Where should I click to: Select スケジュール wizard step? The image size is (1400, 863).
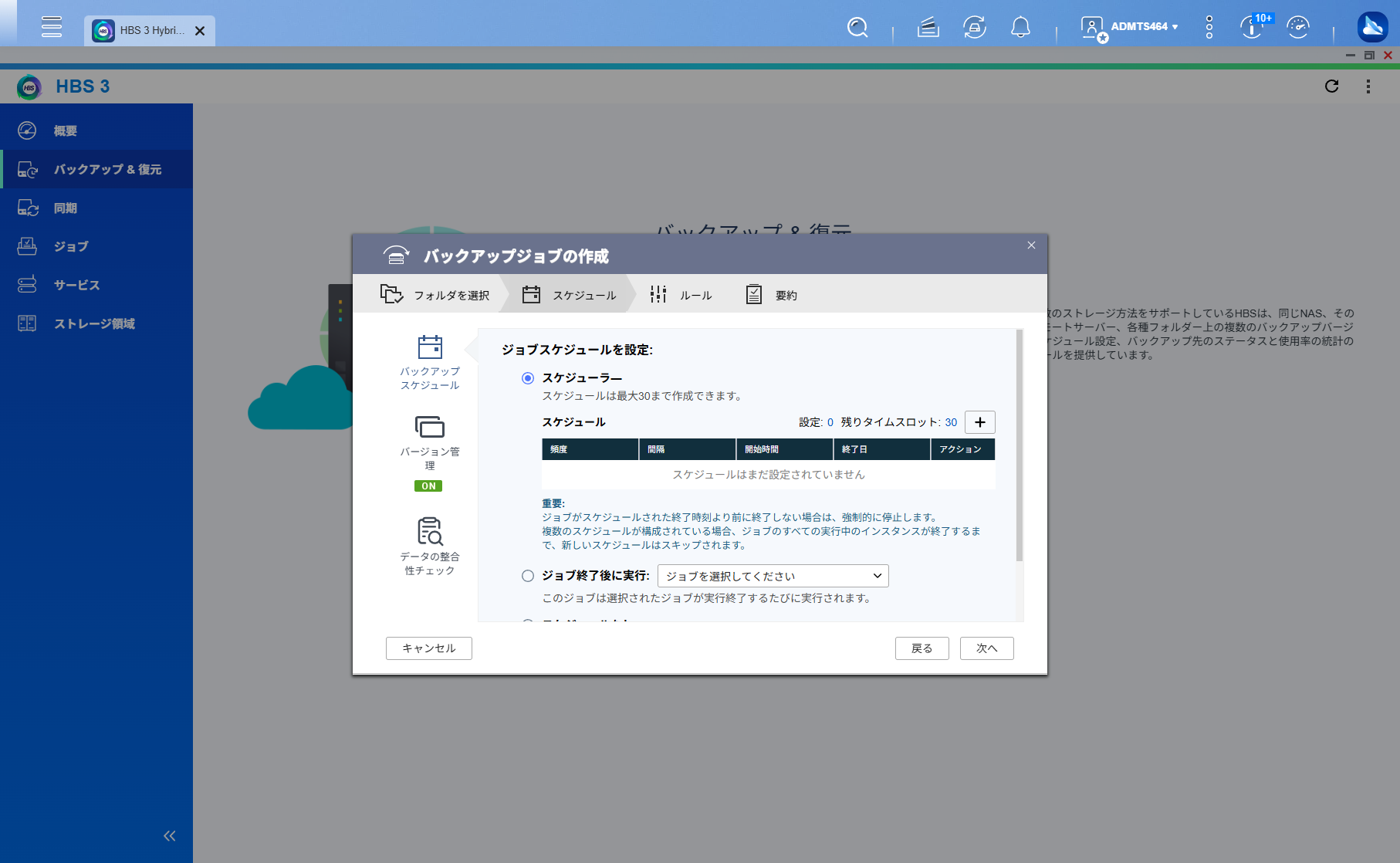pos(569,294)
